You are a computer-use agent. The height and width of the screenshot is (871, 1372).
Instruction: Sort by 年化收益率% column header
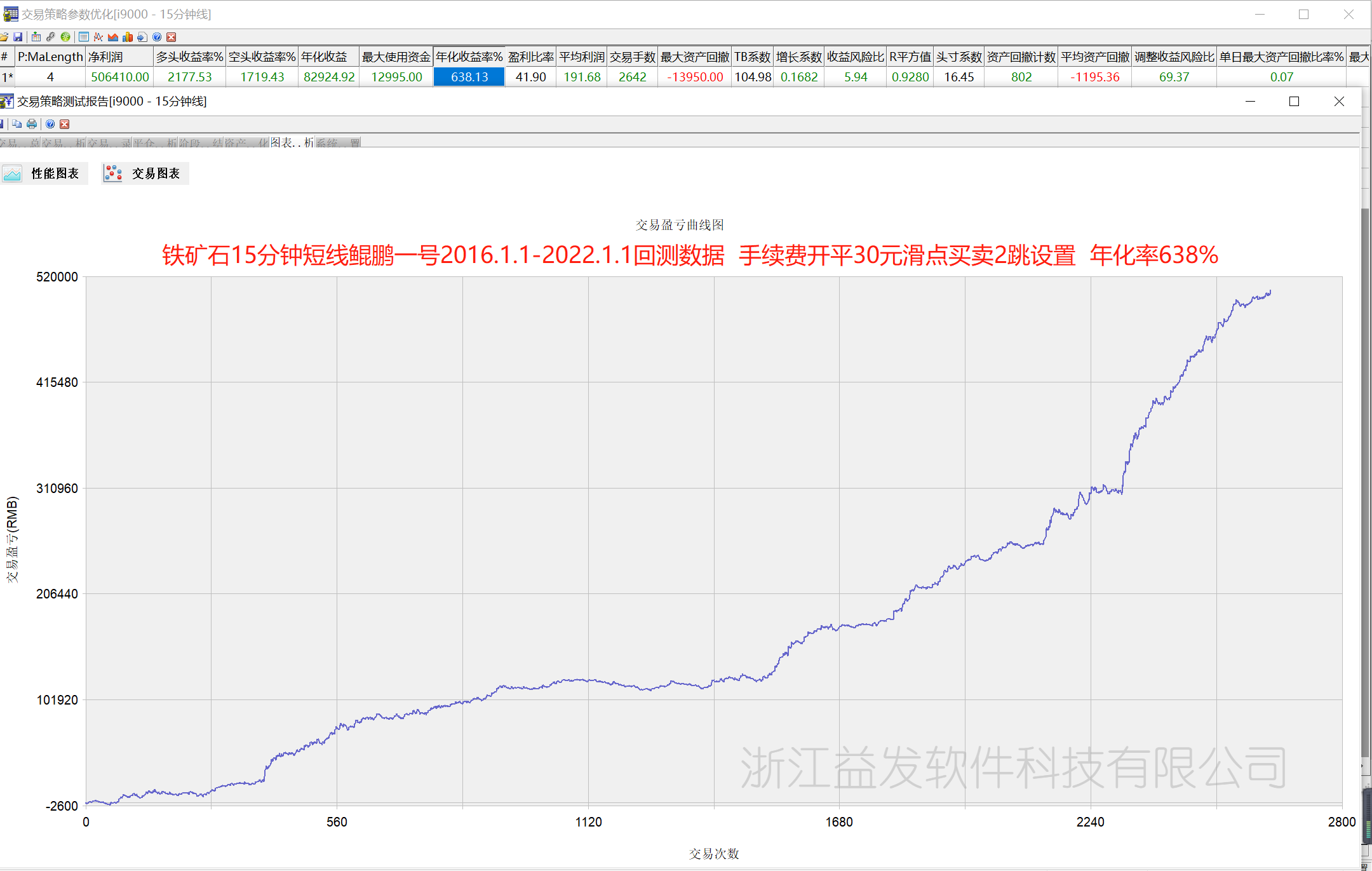pyautogui.click(x=469, y=57)
